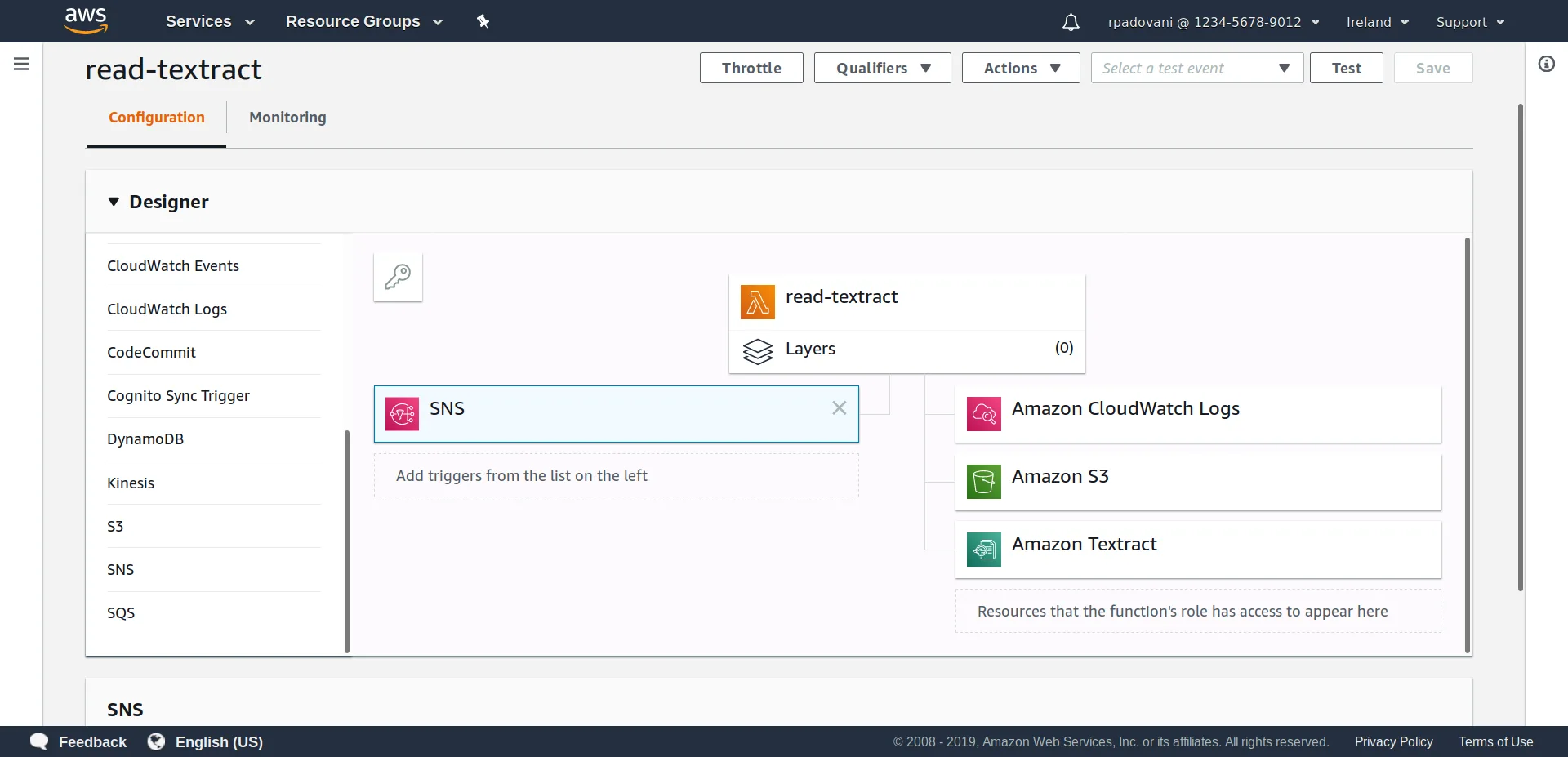Screen dimensions: 1568x757
Task: Click the Amazon Textract icon
Action: click(x=983, y=550)
